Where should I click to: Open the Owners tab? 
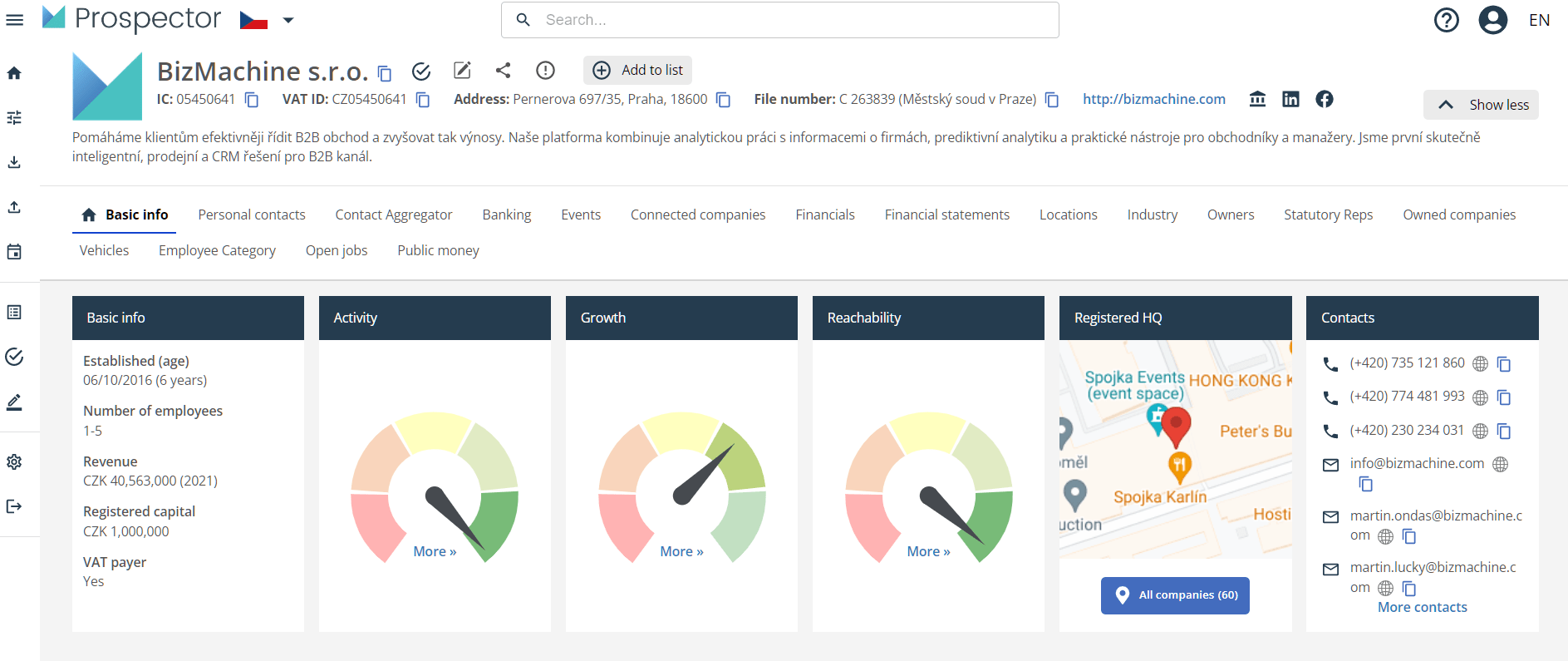coord(1231,215)
